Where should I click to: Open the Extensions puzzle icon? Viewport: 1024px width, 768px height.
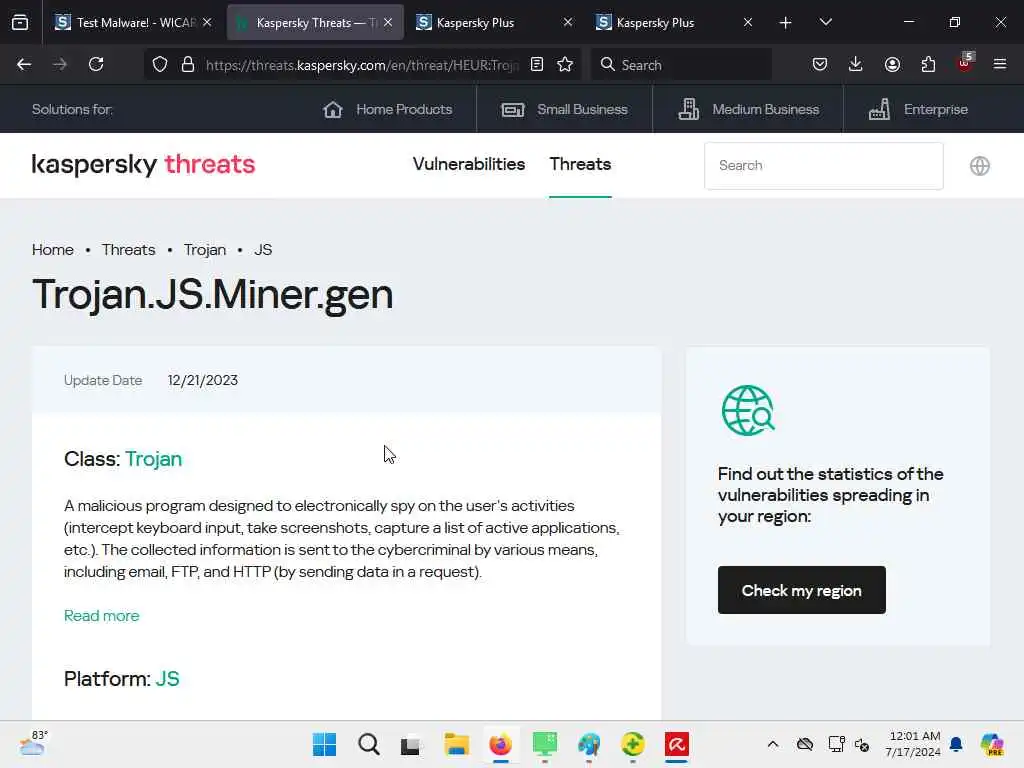point(928,64)
